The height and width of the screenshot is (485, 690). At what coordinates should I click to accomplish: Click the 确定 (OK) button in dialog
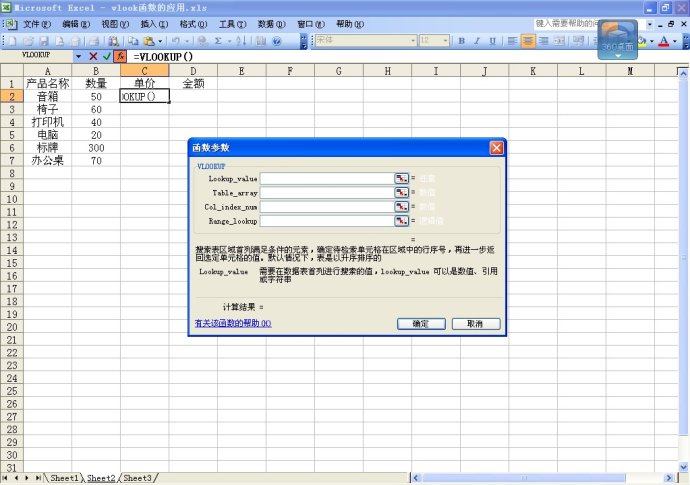pyautogui.click(x=421, y=323)
